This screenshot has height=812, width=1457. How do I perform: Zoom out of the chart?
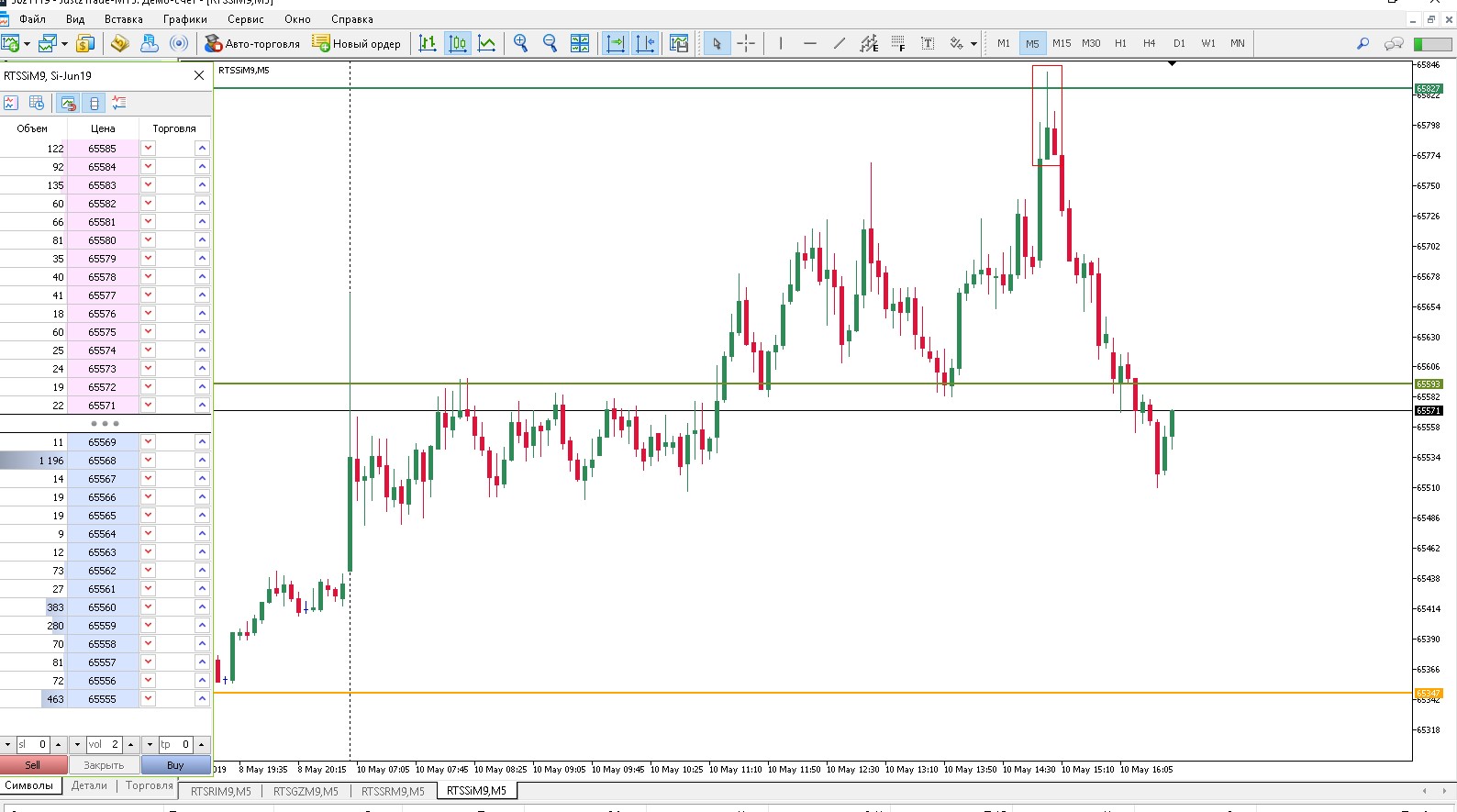coord(551,43)
